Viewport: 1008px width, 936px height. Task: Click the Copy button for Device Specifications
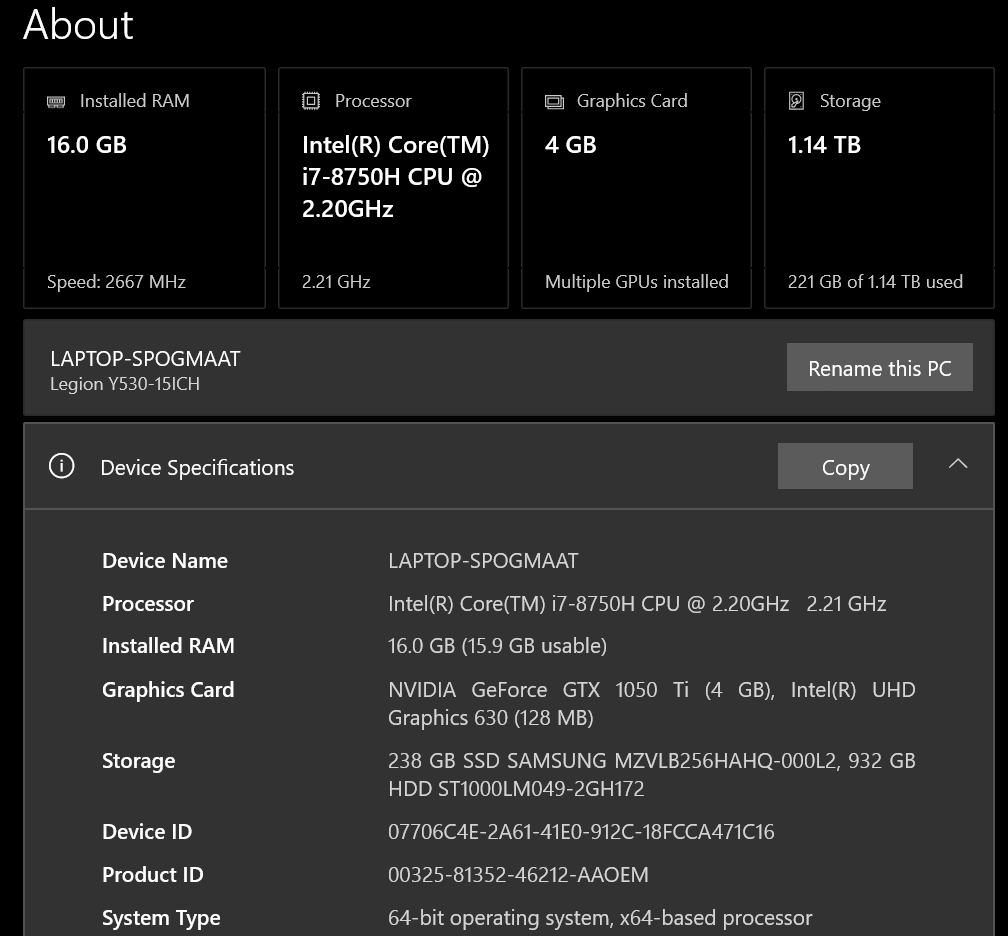click(x=845, y=466)
